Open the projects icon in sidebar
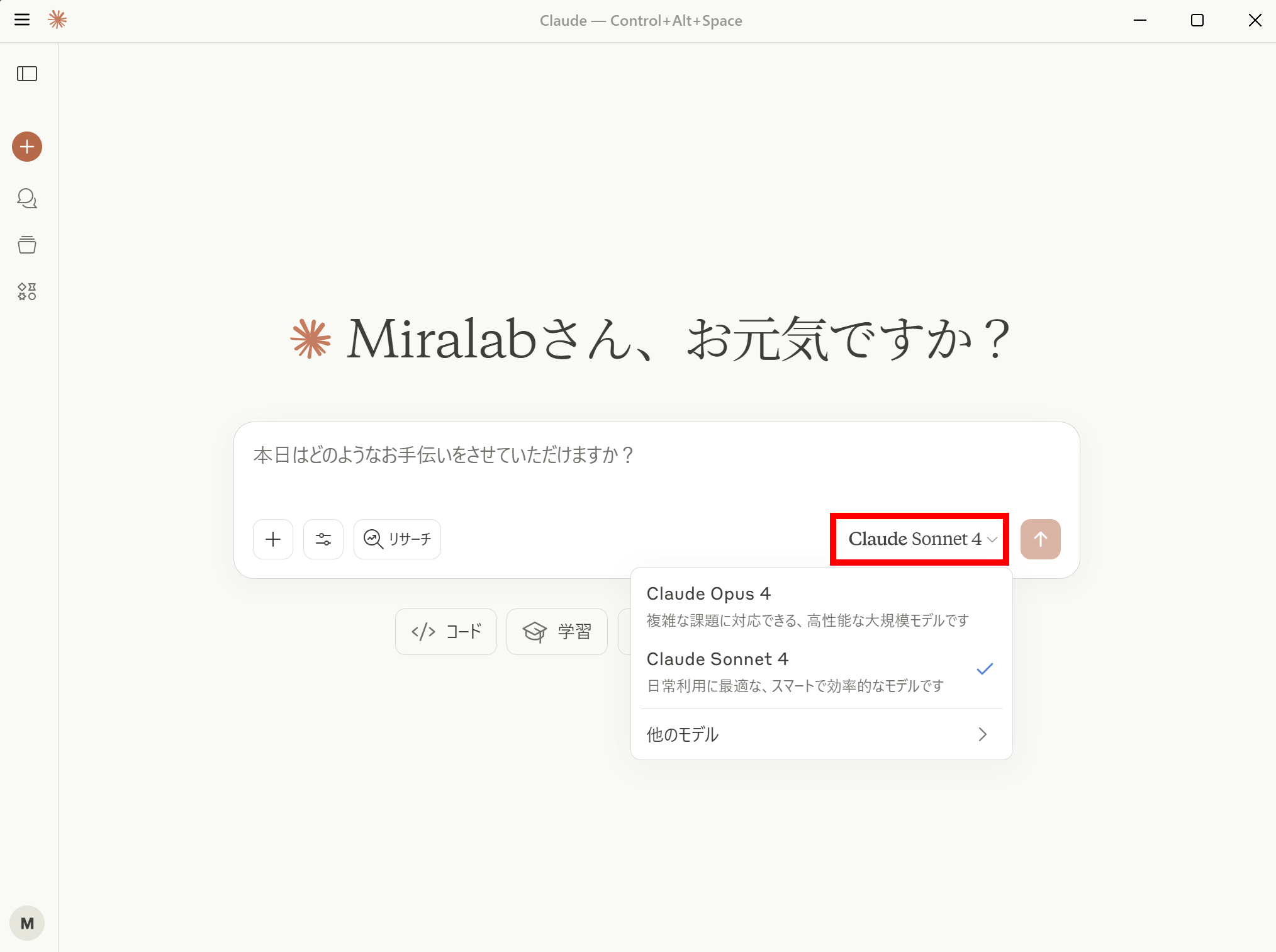The height and width of the screenshot is (952, 1276). click(x=27, y=245)
